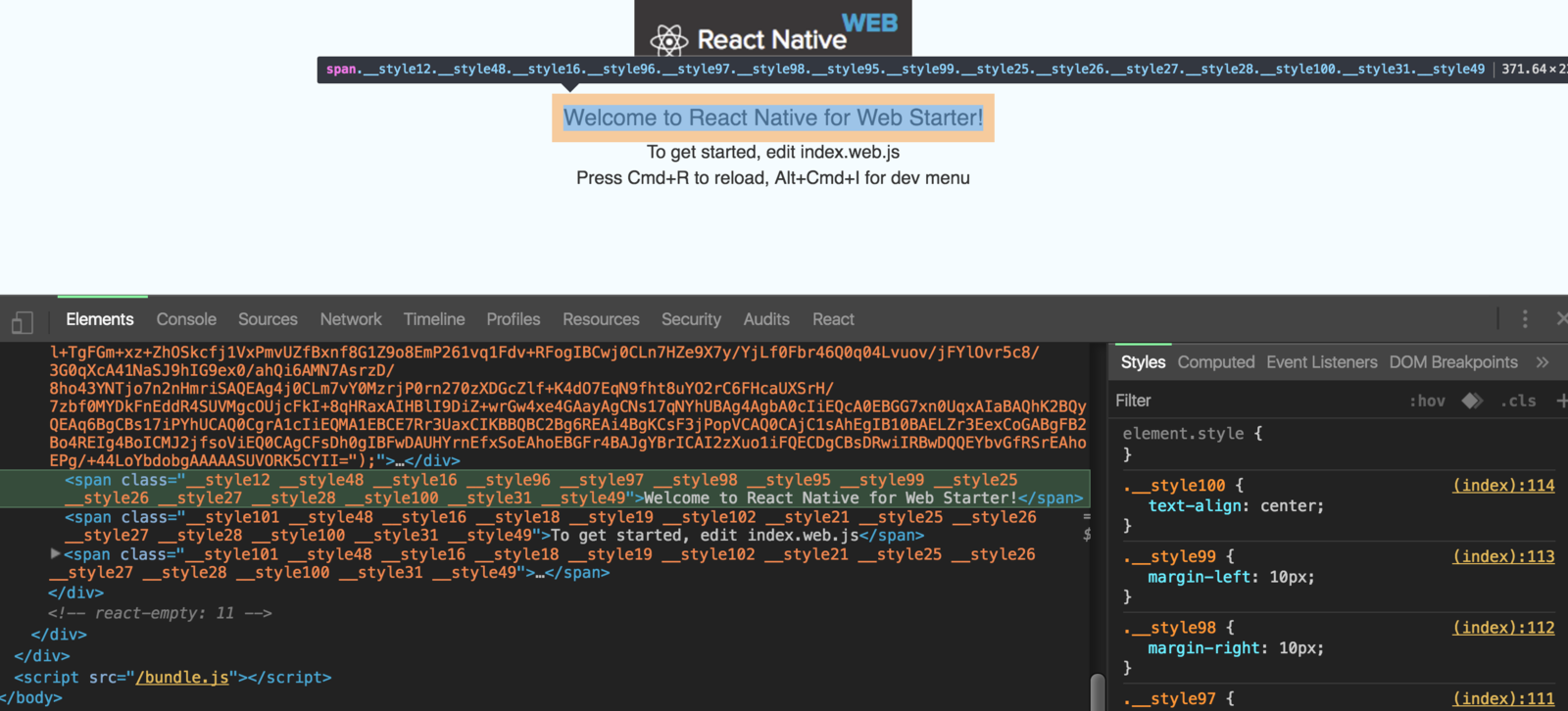
Task: Open the Network tab
Action: [351, 319]
